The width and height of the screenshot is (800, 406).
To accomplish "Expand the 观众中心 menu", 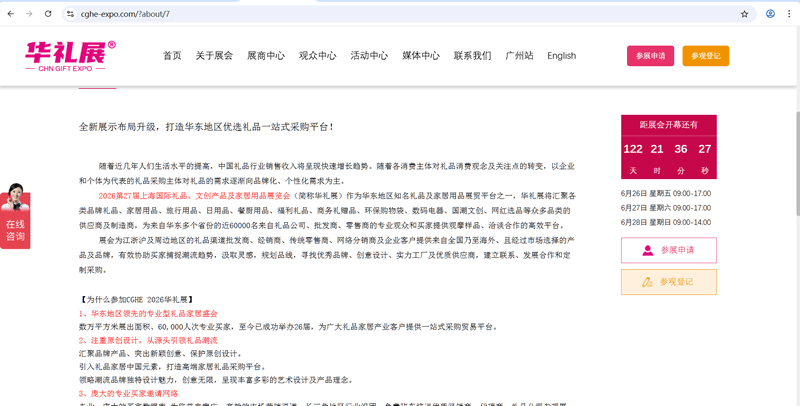I will (x=317, y=56).
